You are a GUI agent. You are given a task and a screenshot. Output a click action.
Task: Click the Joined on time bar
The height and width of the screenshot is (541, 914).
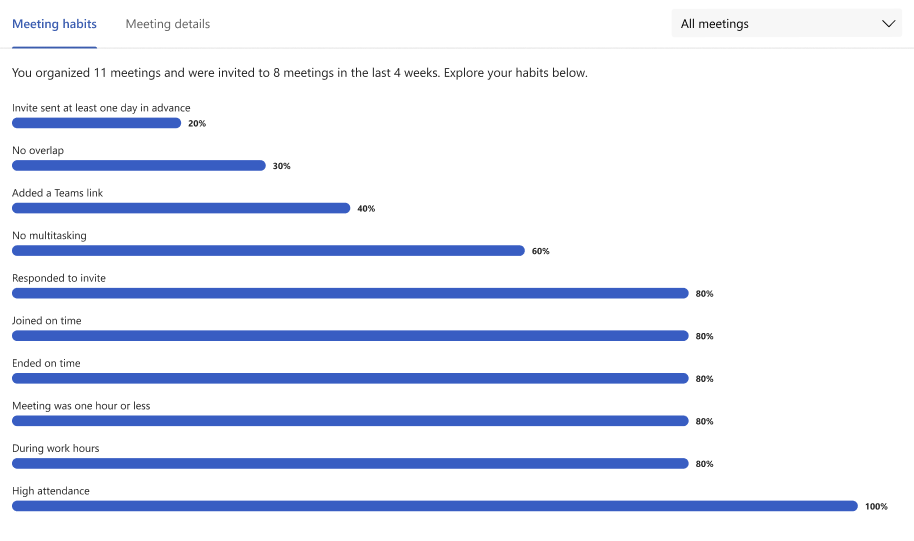(350, 336)
